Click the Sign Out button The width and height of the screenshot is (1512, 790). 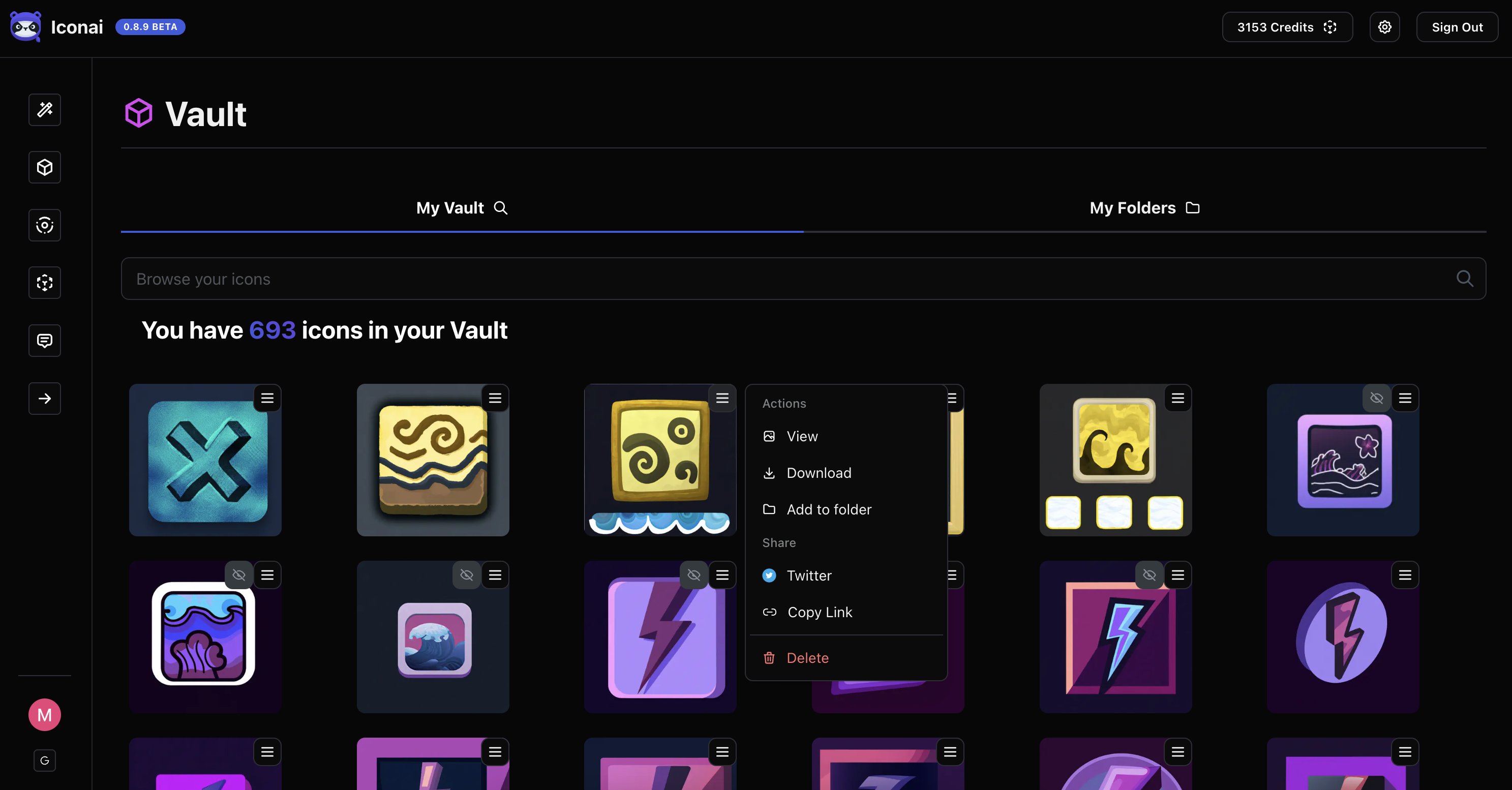(1457, 27)
